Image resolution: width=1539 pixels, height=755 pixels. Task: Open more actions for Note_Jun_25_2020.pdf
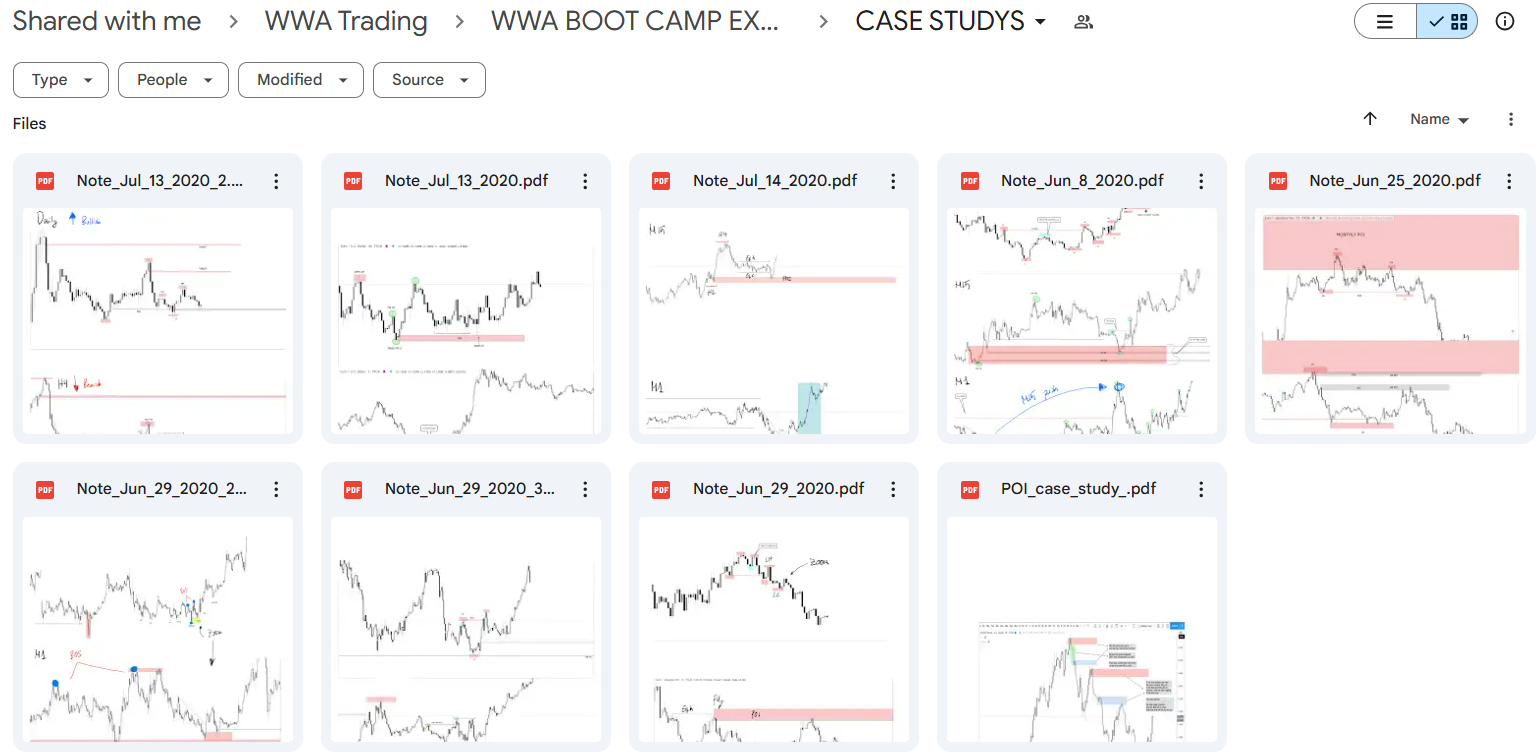click(1509, 181)
